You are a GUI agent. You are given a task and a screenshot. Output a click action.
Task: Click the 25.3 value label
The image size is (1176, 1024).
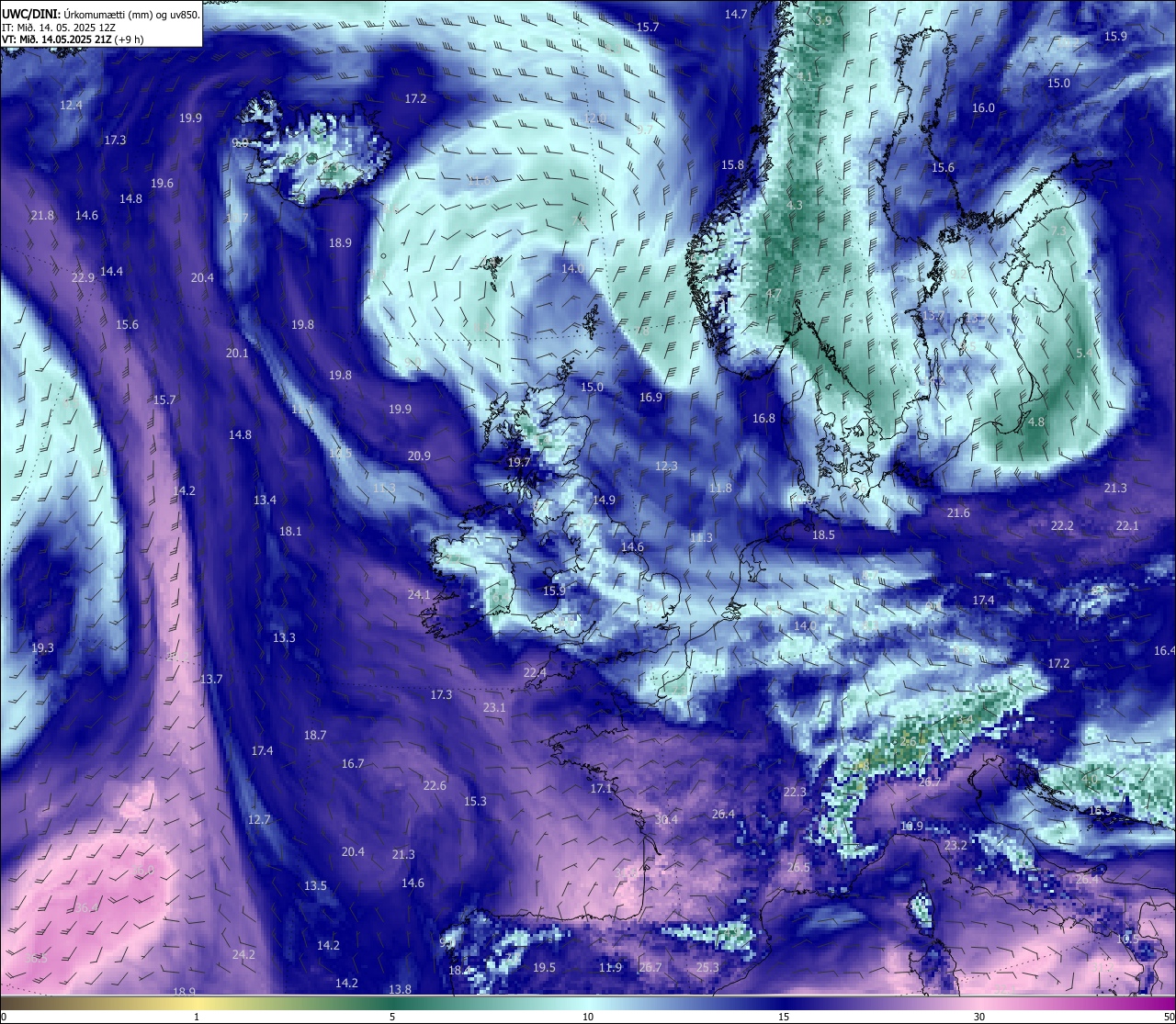[x=707, y=968]
